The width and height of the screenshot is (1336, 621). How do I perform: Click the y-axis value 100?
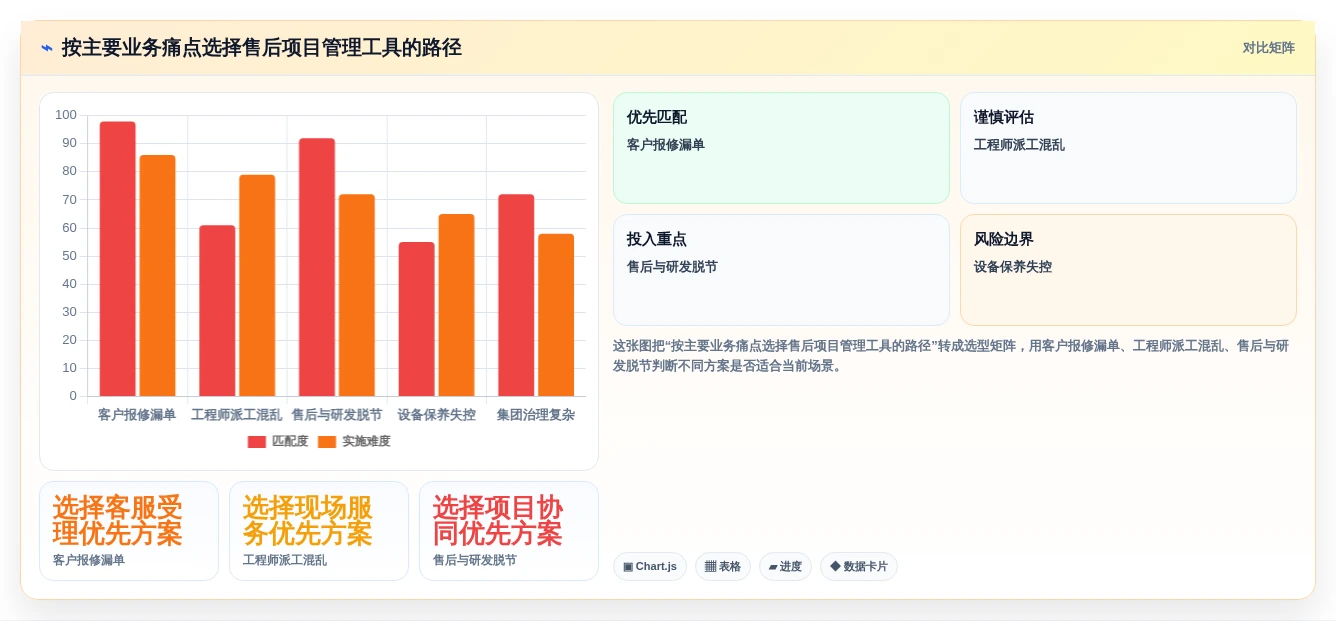pyautogui.click(x=66, y=115)
